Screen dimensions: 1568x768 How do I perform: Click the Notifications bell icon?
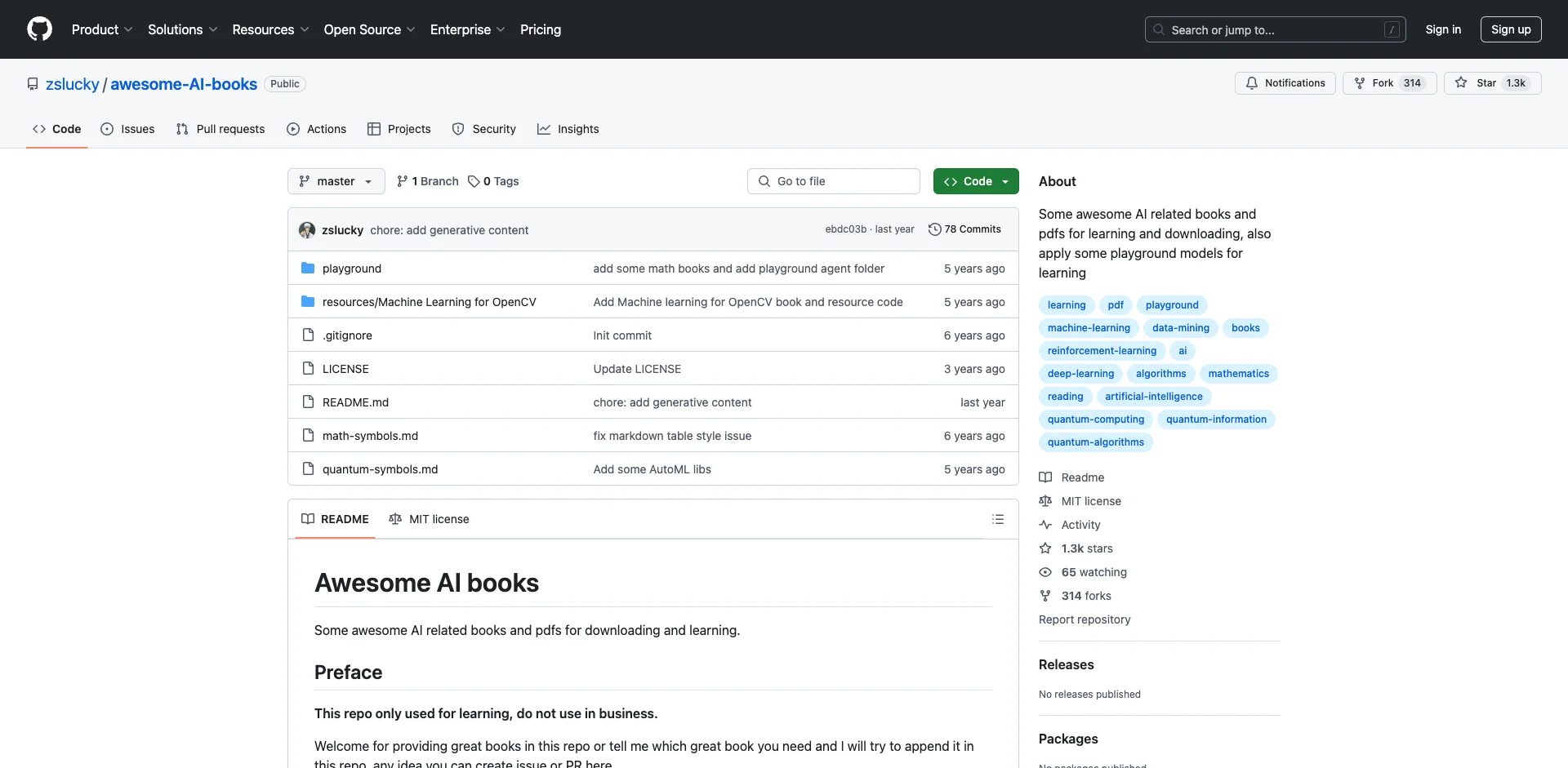(x=1252, y=83)
